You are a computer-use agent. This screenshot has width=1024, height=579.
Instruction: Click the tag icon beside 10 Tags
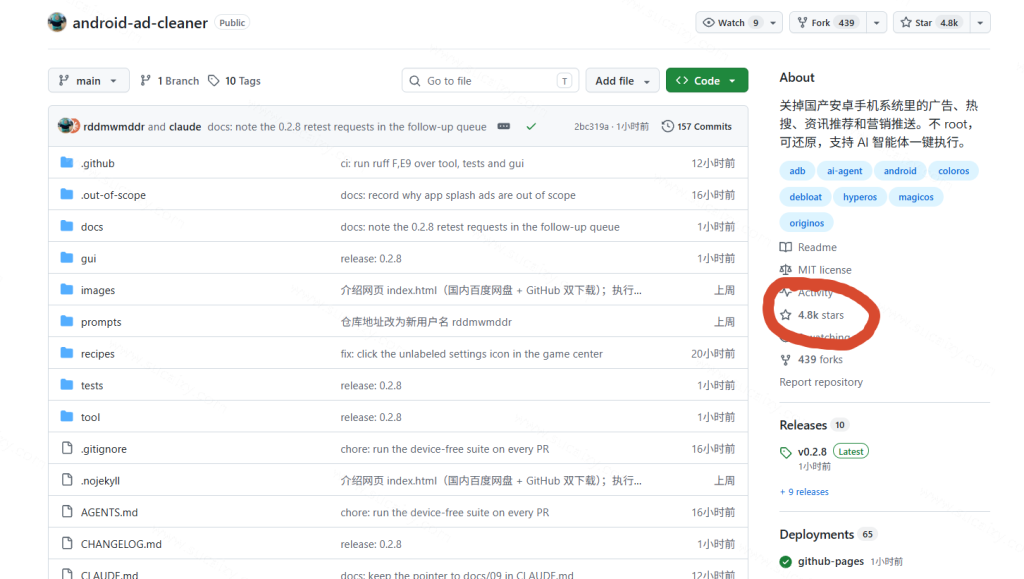click(214, 81)
